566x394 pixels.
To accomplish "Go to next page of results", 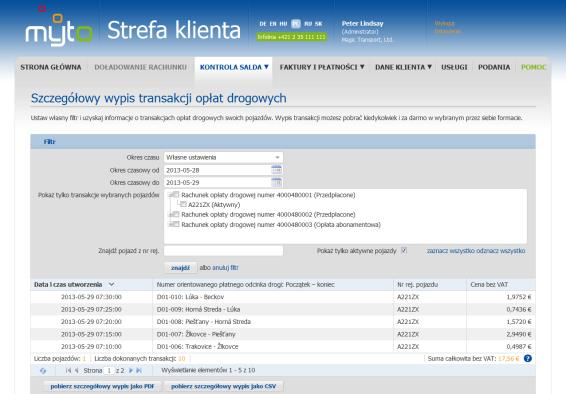I will pyautogui.click(x=131, y=371).
